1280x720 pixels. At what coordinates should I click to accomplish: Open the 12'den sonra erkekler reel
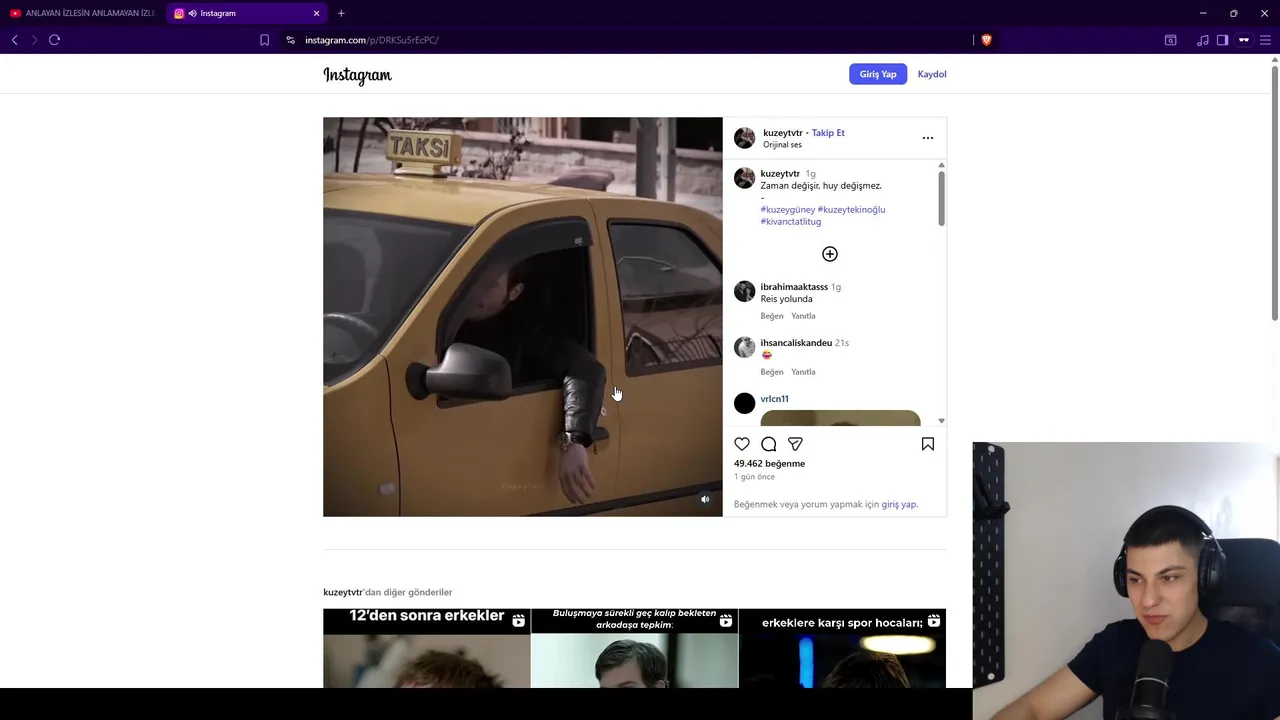pos(426,648)
